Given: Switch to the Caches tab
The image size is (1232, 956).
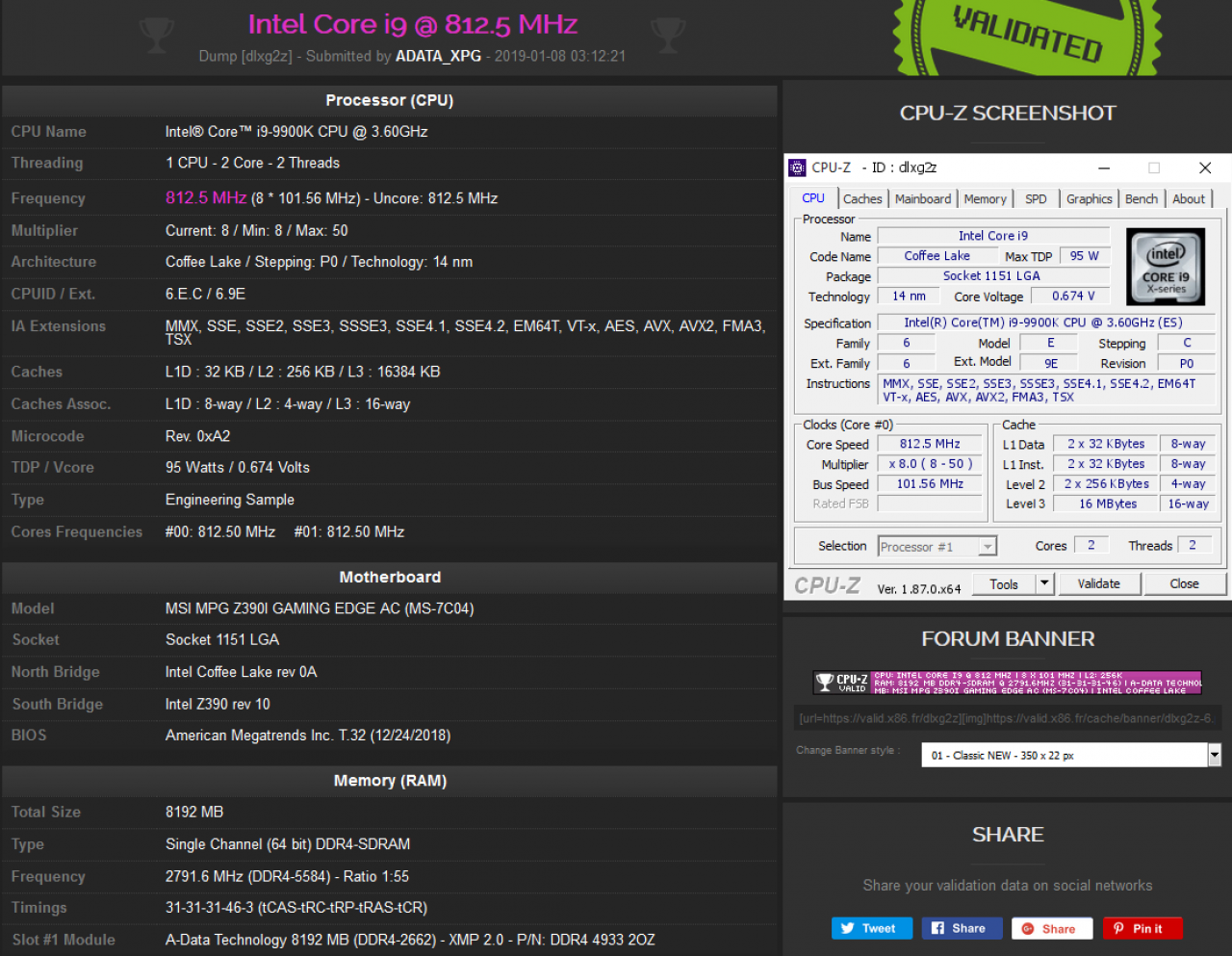Looking at the screenshot, I should 862,199.
